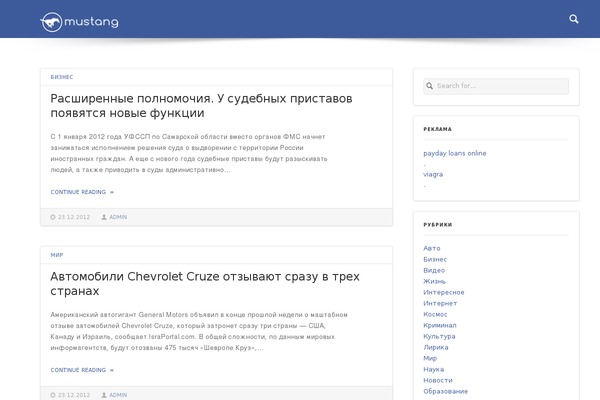Open the 'mustang' site title text
Viewport: 600px width, 400px height.
[x=91, y=22]
